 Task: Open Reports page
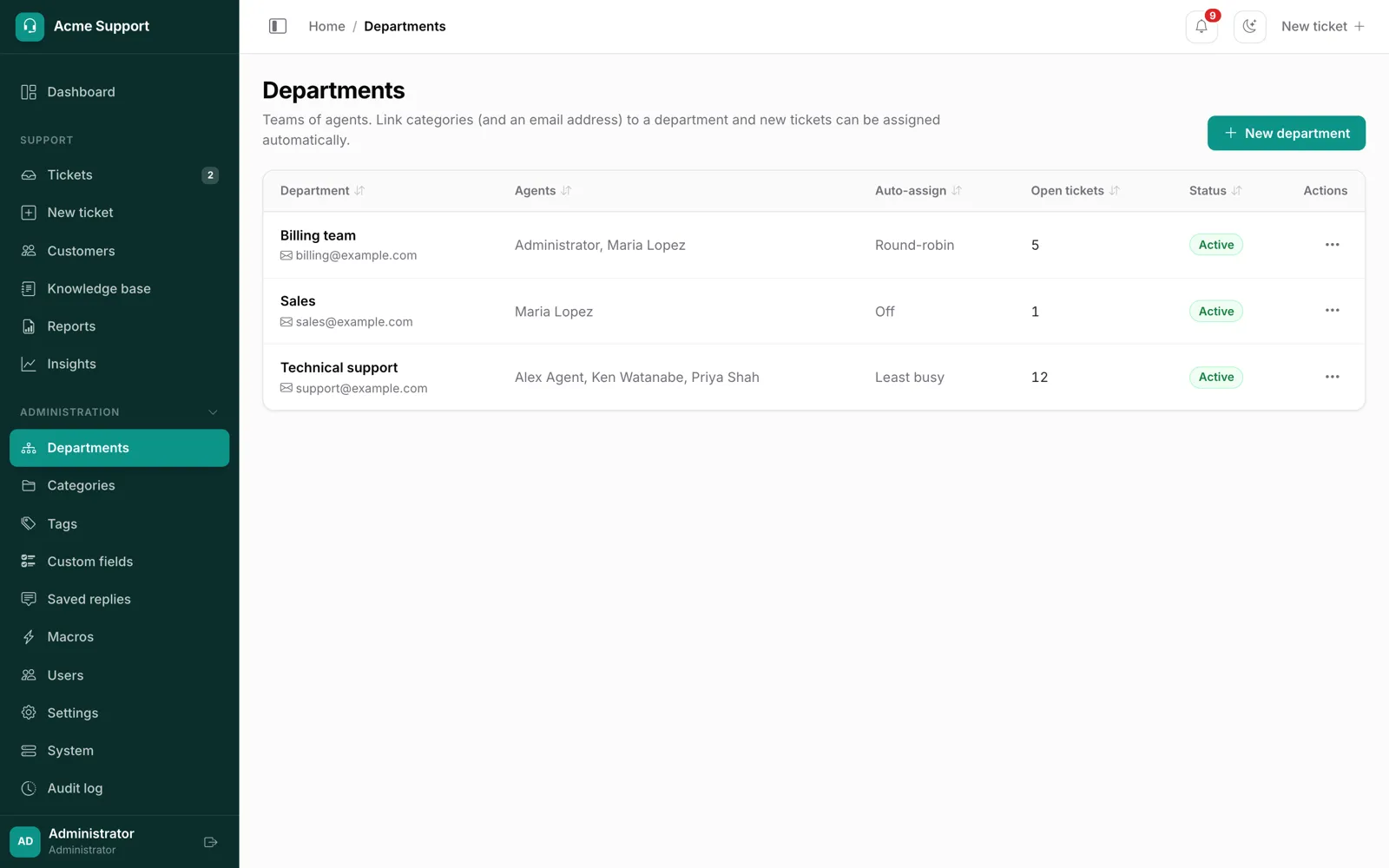120,326
